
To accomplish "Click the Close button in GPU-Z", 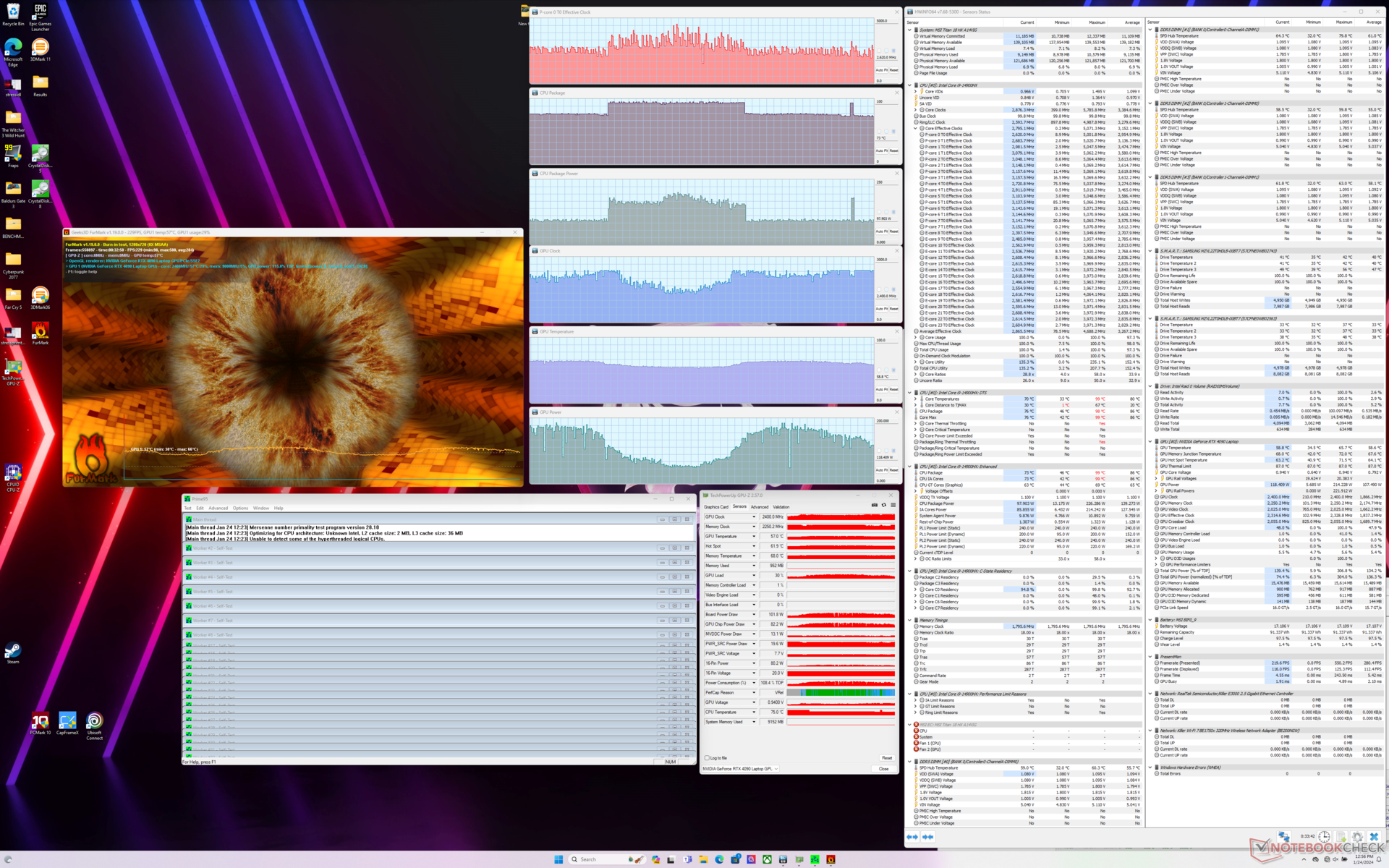I will tap(883, 769).
